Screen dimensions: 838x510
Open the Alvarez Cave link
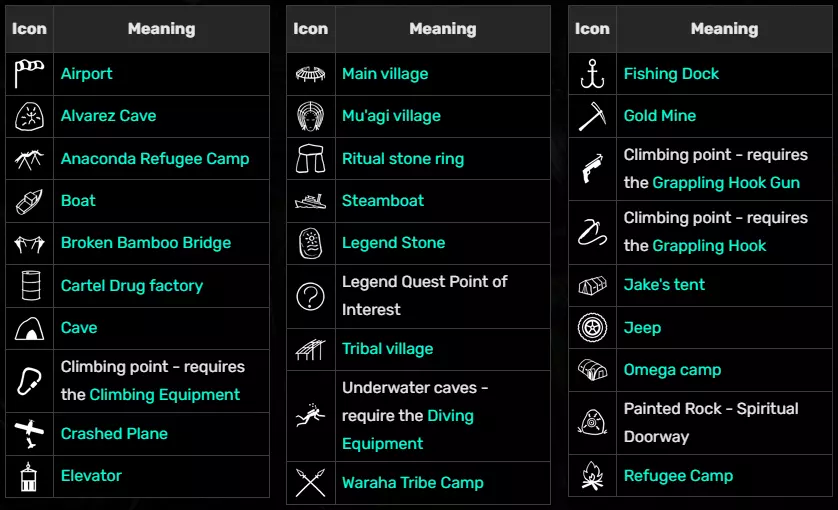click(108, 116)
